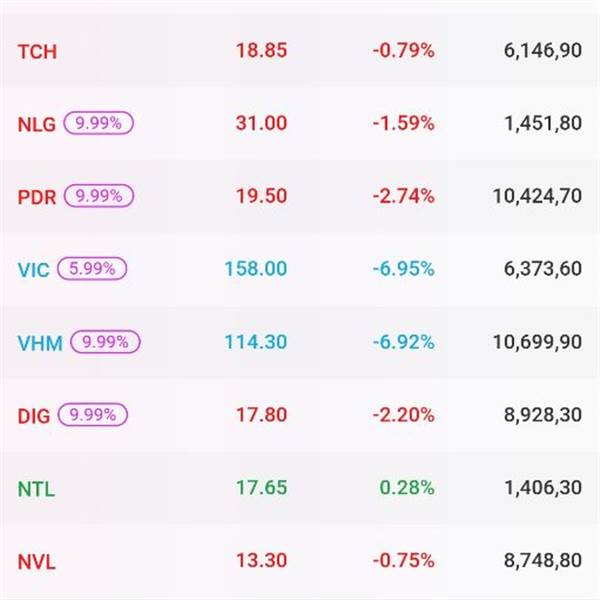600x600 pixels.
Task: Select the NVL ticker symbol
Action: pos(37,562)
